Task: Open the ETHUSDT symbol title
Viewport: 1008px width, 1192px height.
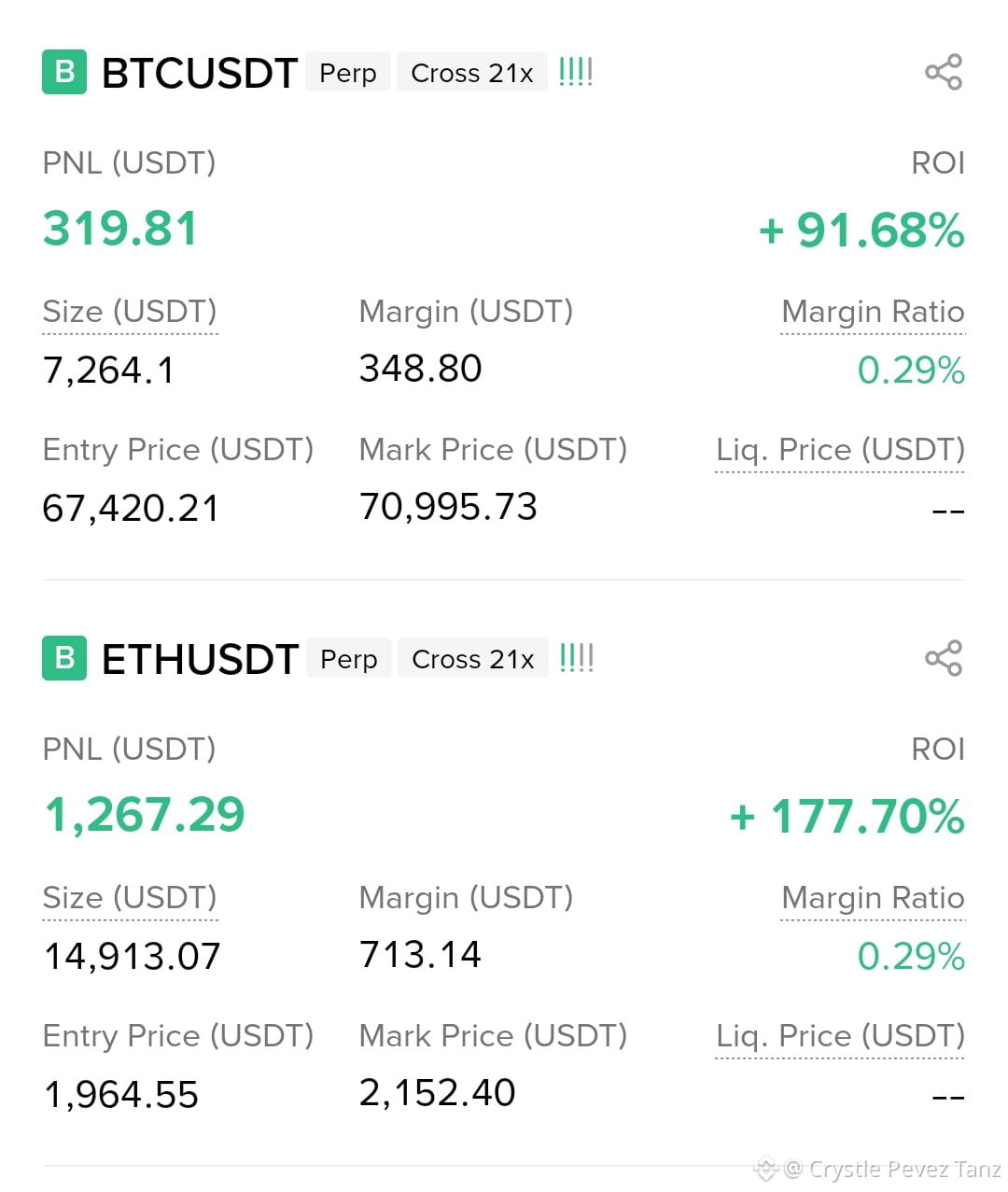Action: [x=200, y=659]
